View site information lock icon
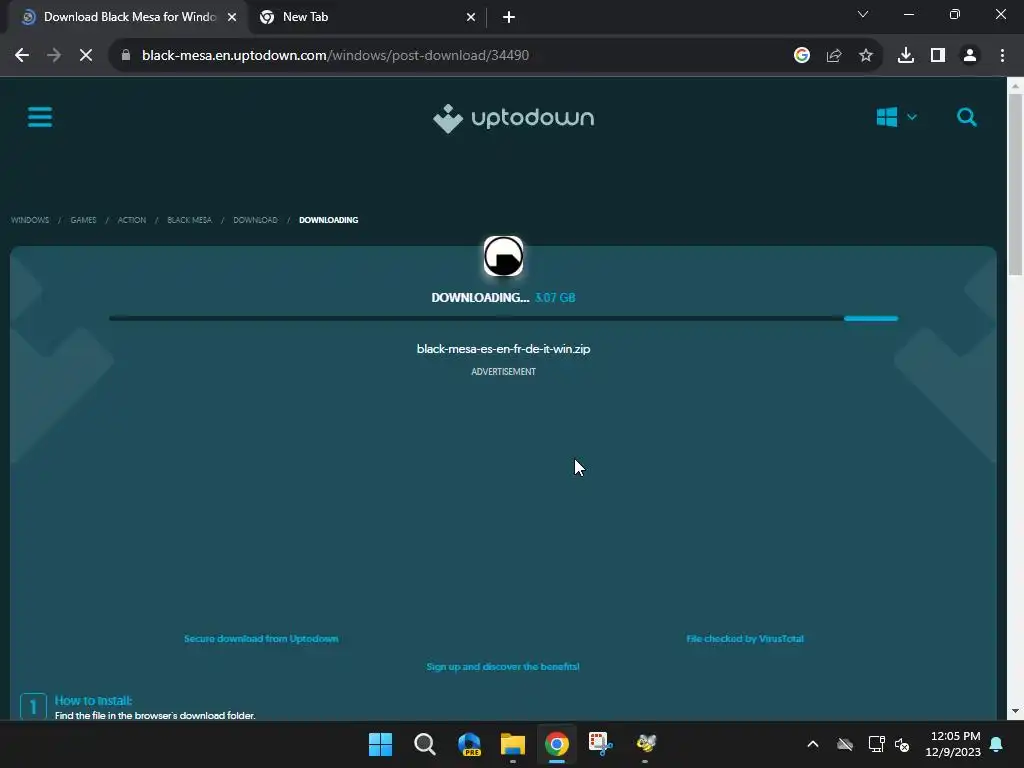Screen dimensions: 1024x768 pyautogui.click(x=126, y=56)
